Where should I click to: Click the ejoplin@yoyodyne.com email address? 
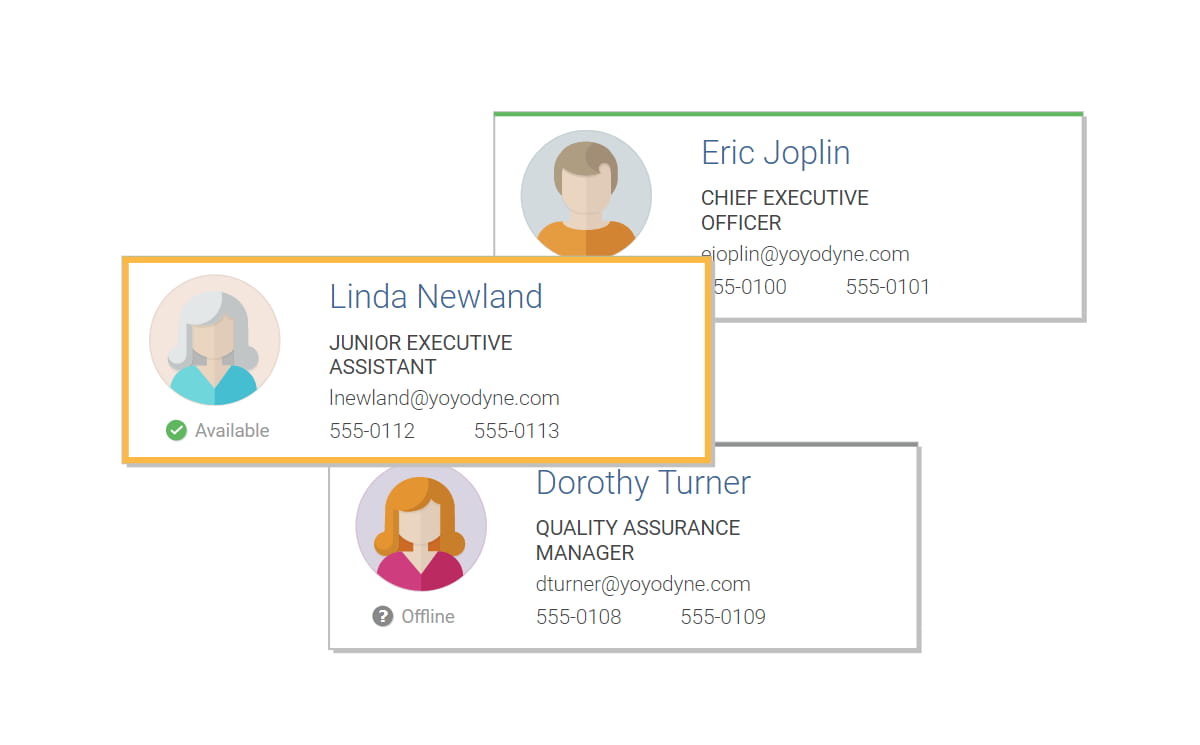click(808, 254)
